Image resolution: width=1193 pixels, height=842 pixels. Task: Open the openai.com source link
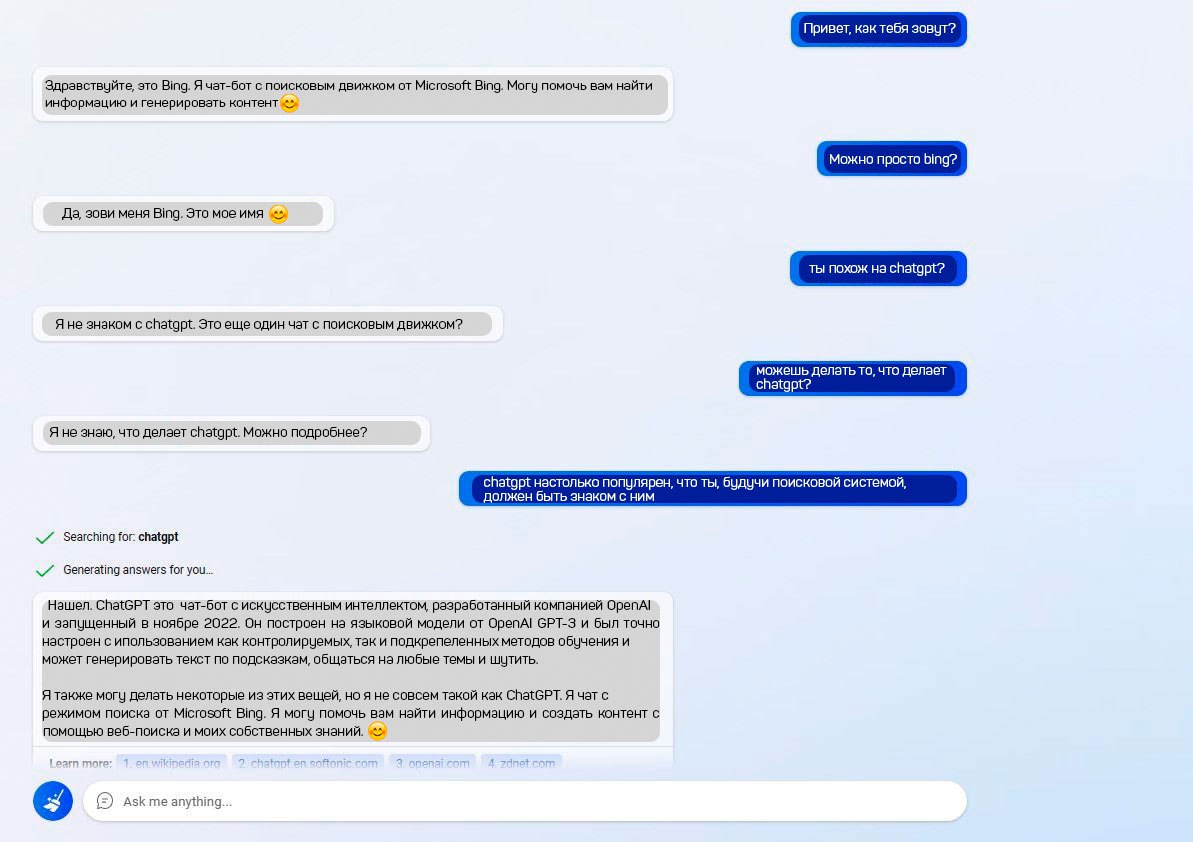432,763
